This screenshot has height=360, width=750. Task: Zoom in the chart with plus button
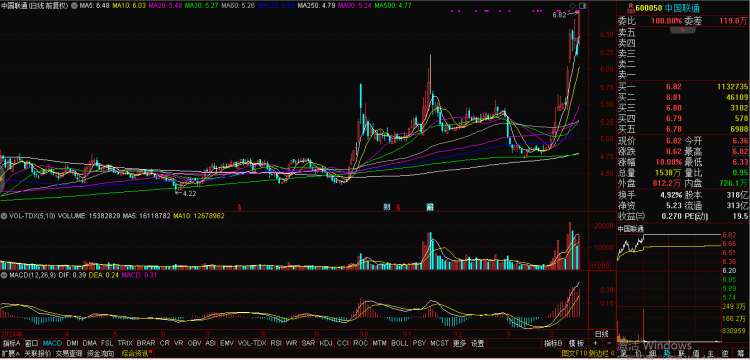595,343
